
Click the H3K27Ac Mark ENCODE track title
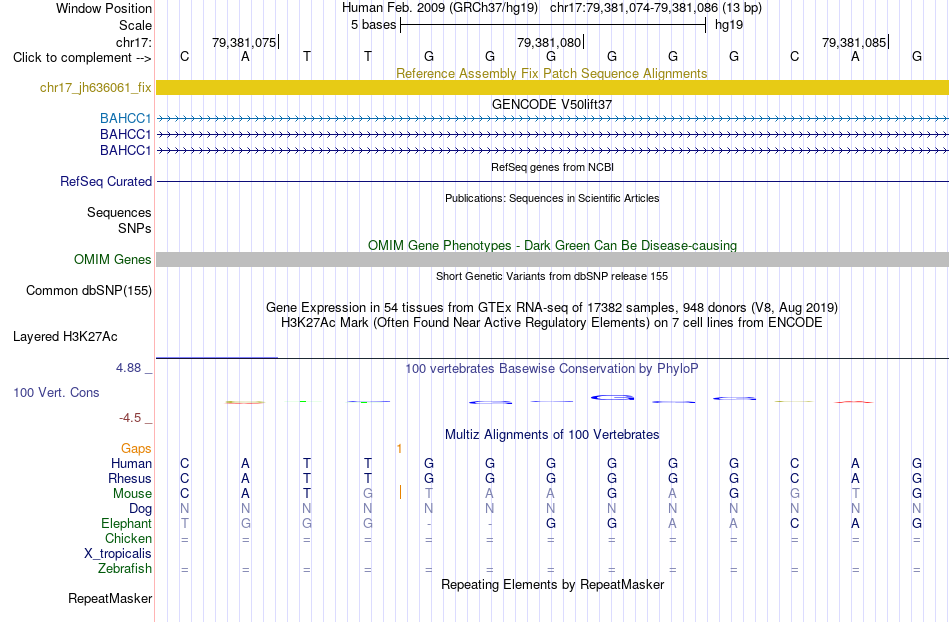[x=552, y=322]
